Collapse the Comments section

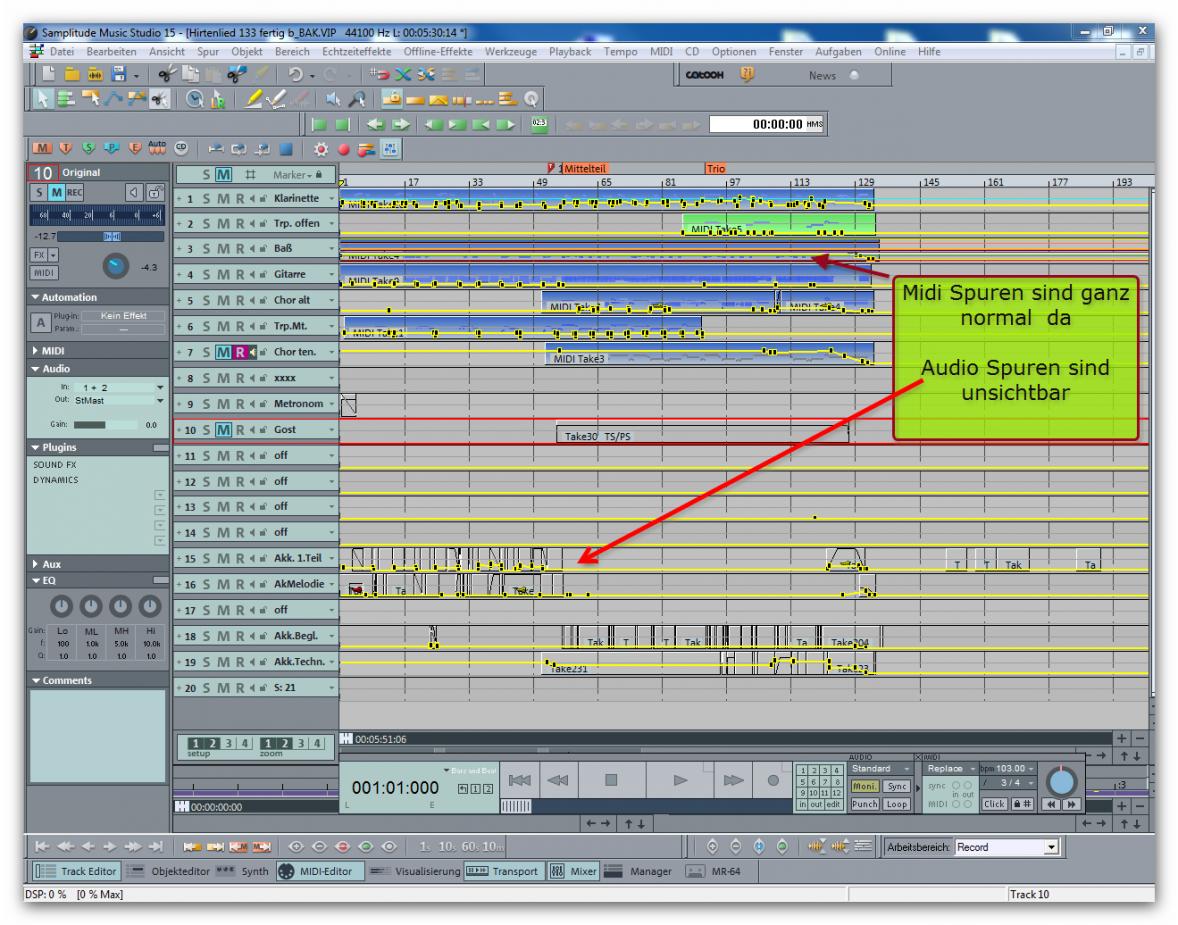[35, 681]
